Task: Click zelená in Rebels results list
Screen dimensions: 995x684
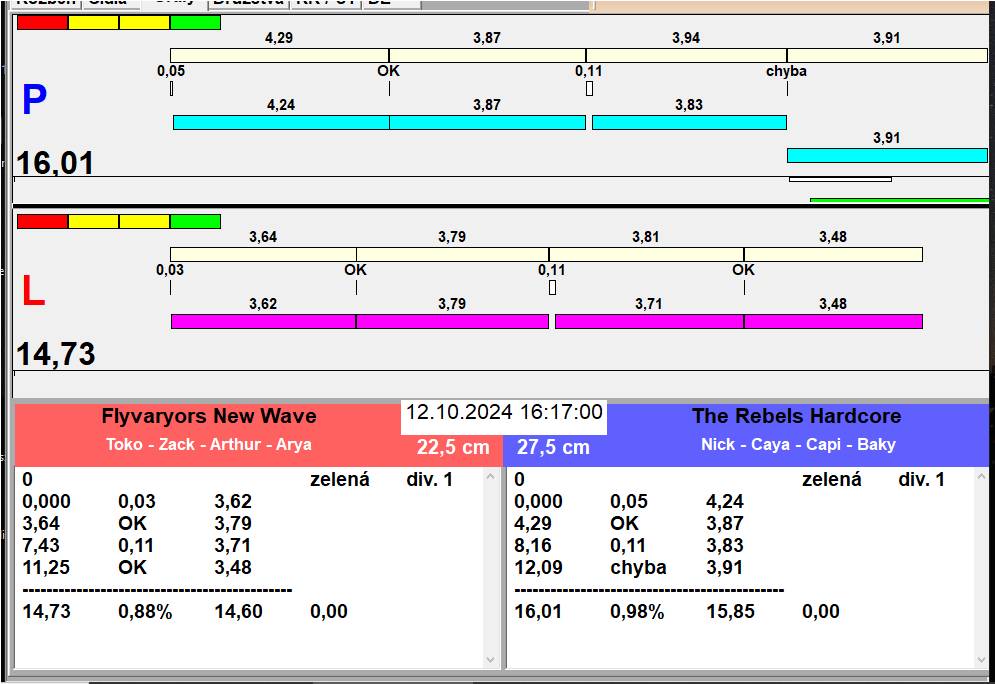Action: click(x=831, y=480)
